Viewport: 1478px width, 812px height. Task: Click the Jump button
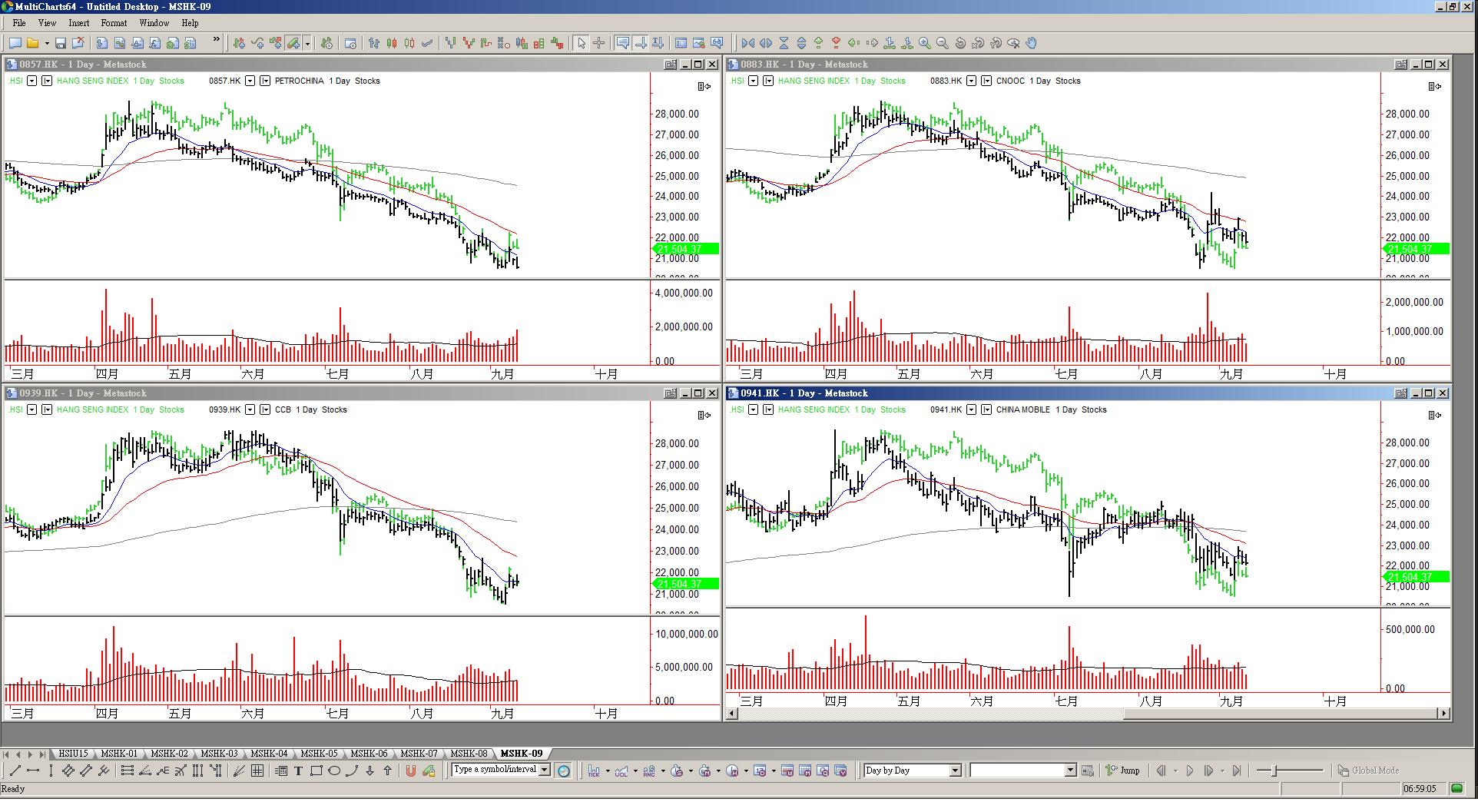point(1123,771)
